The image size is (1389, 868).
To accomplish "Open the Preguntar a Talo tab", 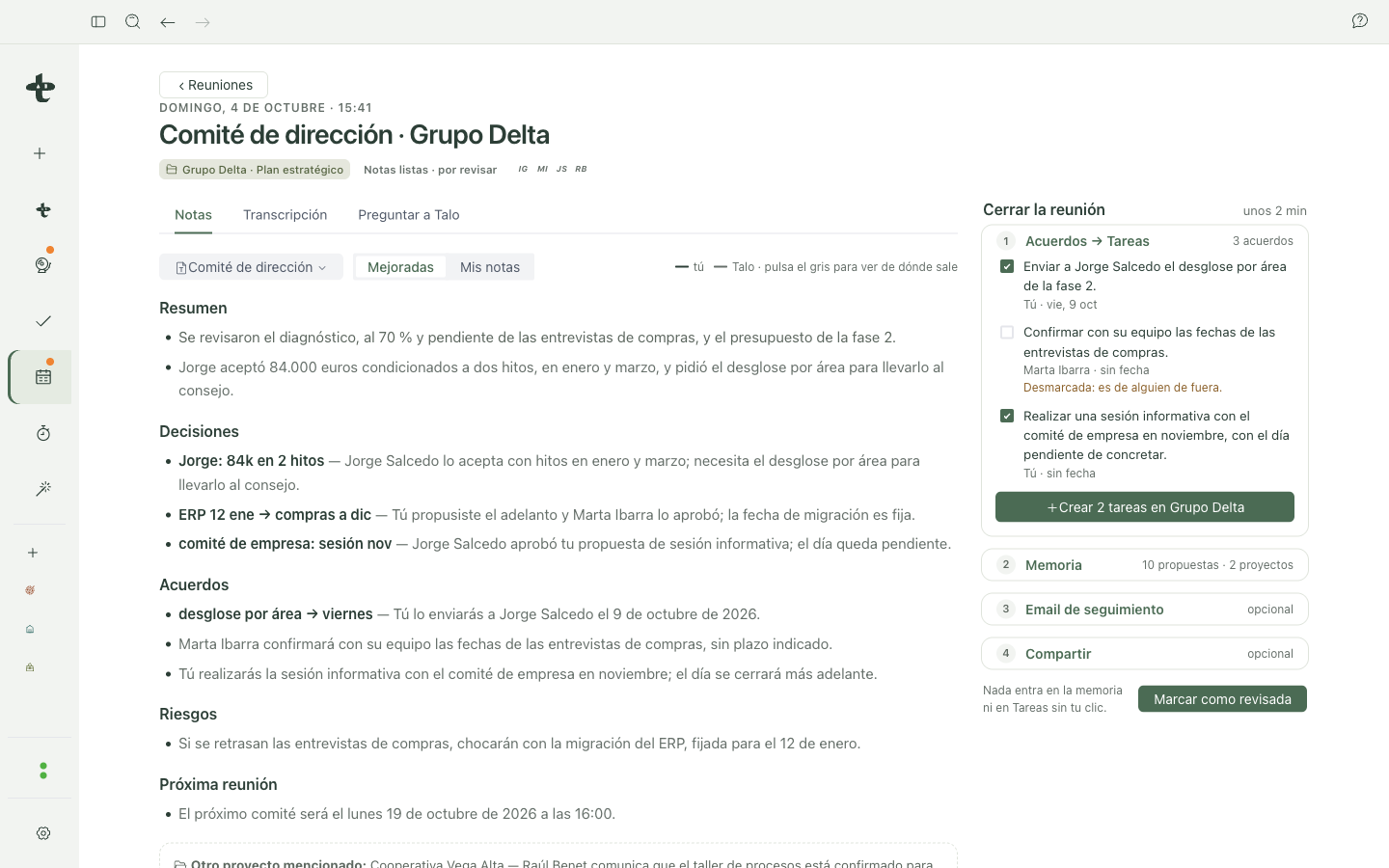I will click(408, 215).
